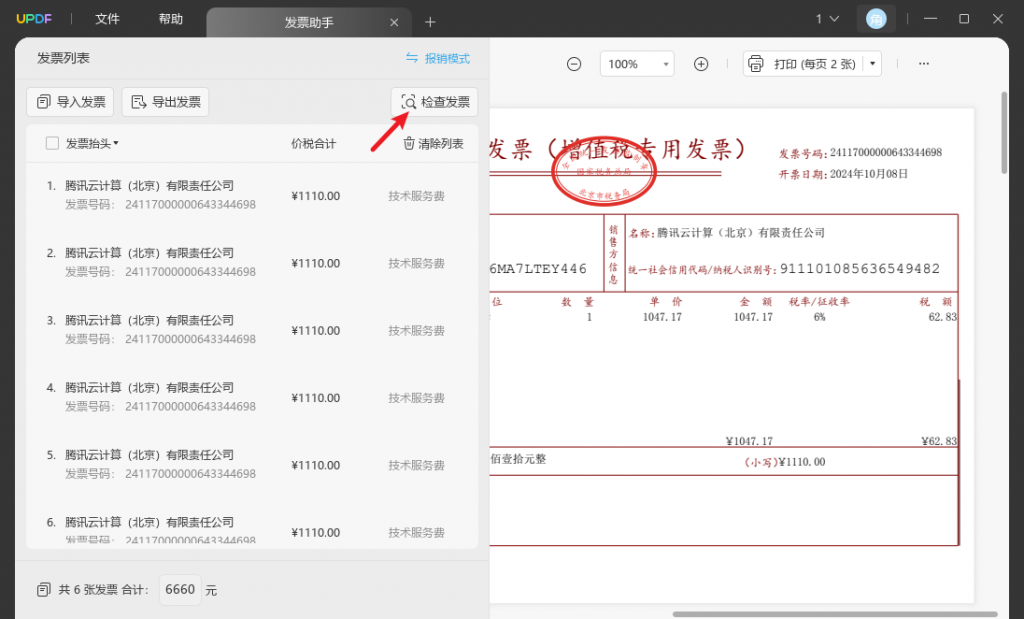Viewport: 1024px width, 619px height.
Task: Click the ¥1110.00 amount in row 4
Action: pyautogui.click(x=315, y=398)
